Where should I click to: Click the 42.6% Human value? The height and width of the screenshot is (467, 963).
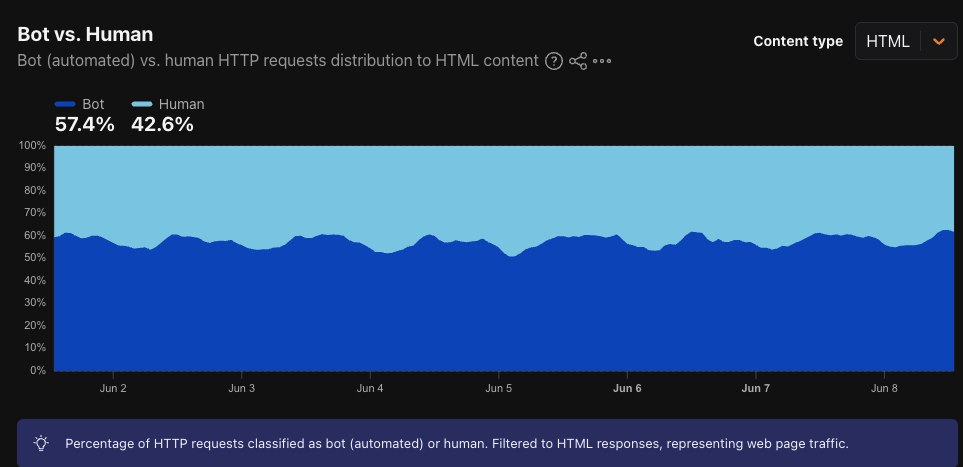(x=163, y=125)
